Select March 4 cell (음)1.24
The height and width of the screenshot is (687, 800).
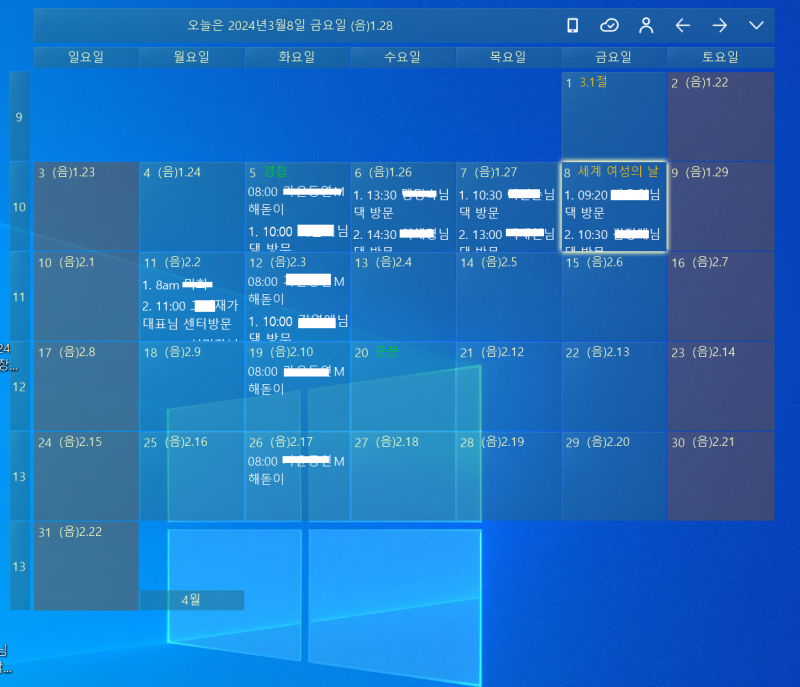pos(192,207)
